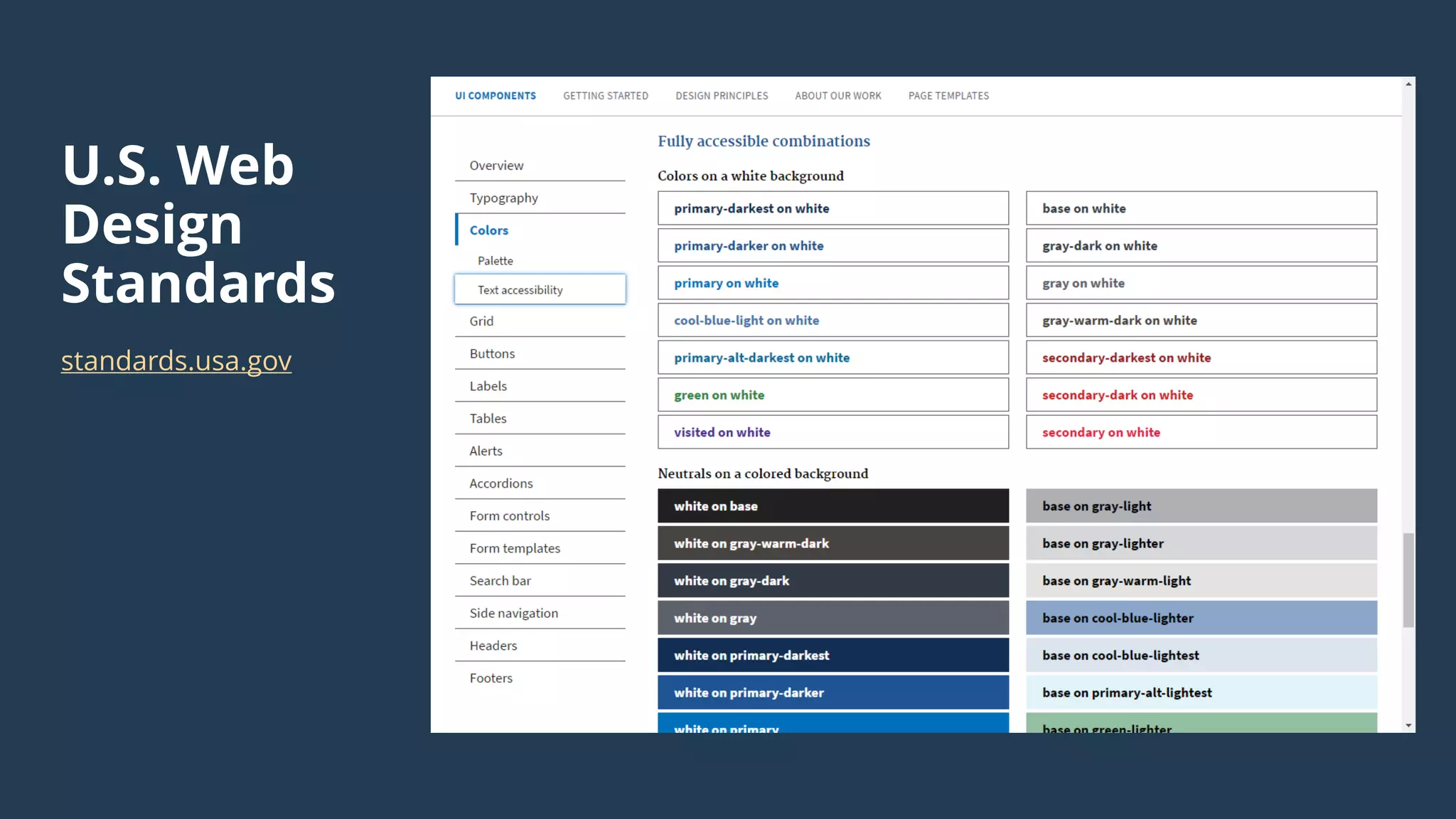Click 'primary-darkest on white' box
1456x819 pixels.
pos(833,208)
